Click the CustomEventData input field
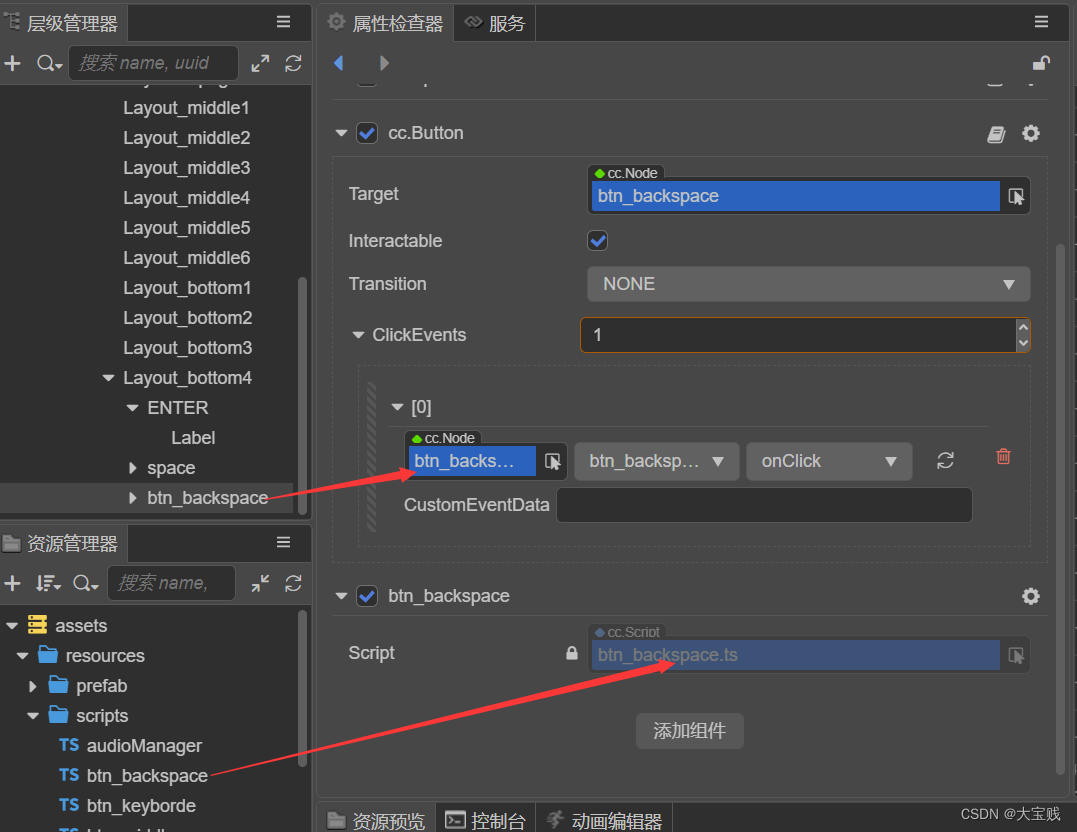This screenshot has height=832, width=1077. (764, 505)
